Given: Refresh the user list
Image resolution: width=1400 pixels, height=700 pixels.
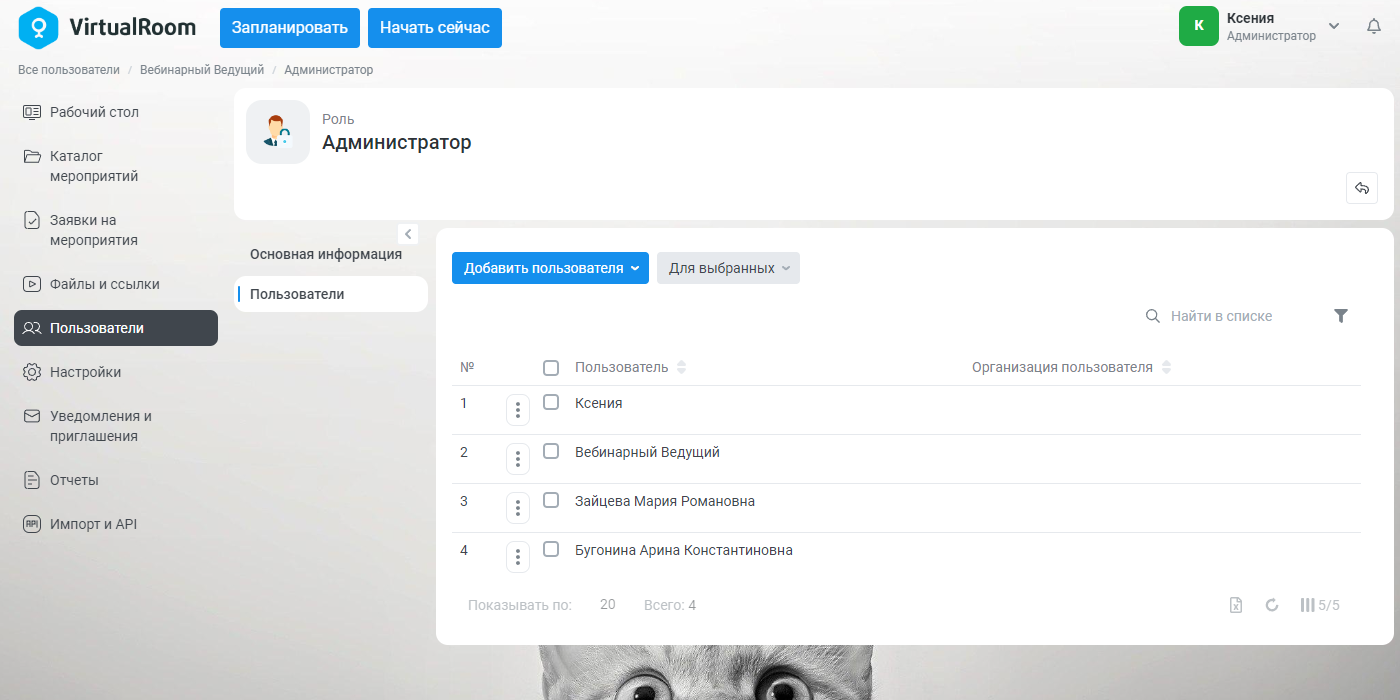Looking at the screenshot, I should pos(1272,605).
